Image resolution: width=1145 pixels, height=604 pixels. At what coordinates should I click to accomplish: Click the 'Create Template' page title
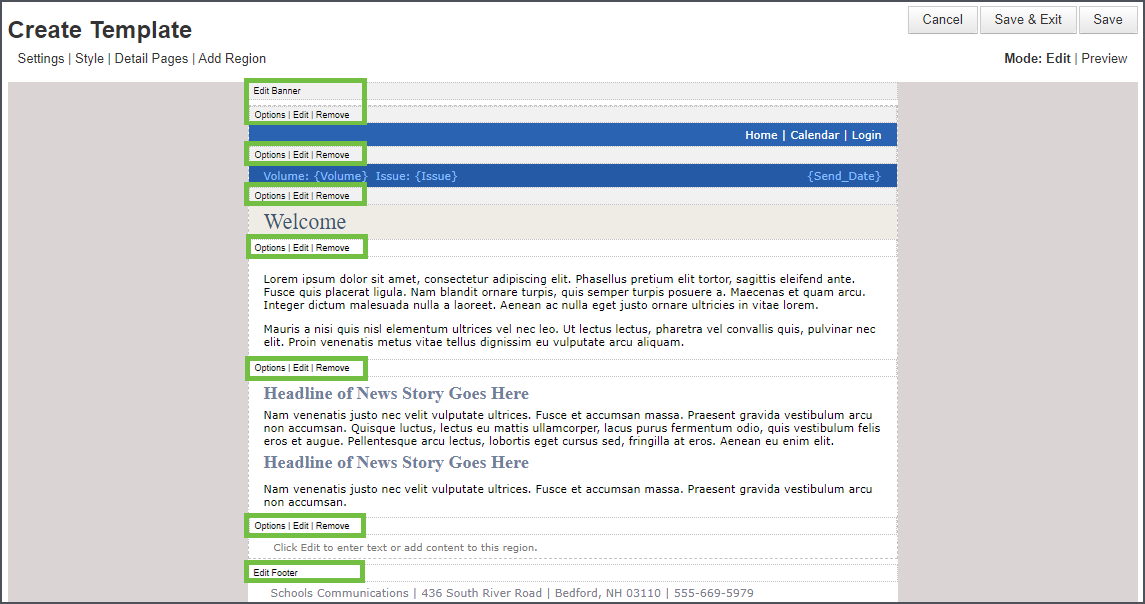click(x=100, y=30)
